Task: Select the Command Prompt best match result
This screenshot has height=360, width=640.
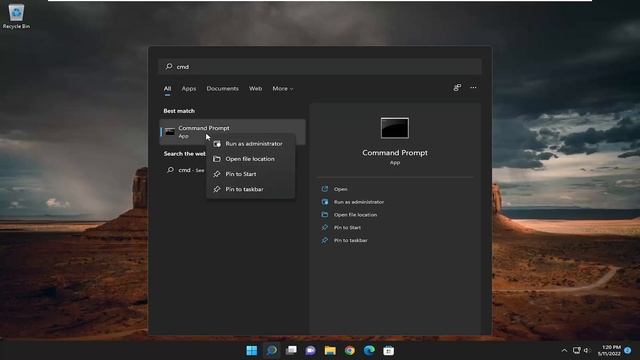Action: click(x=232, y=131)
